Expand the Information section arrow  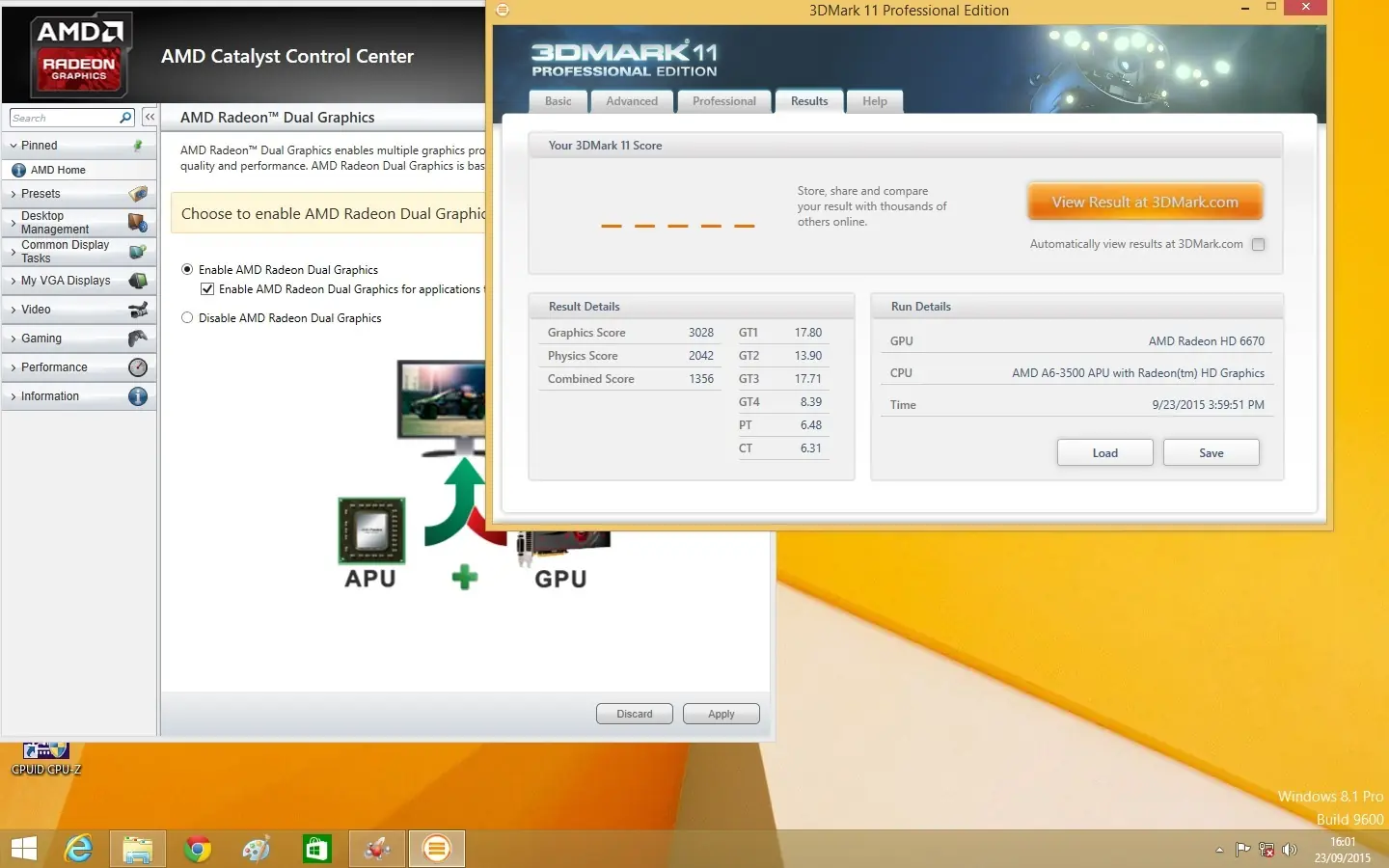[x=14, y=396]
